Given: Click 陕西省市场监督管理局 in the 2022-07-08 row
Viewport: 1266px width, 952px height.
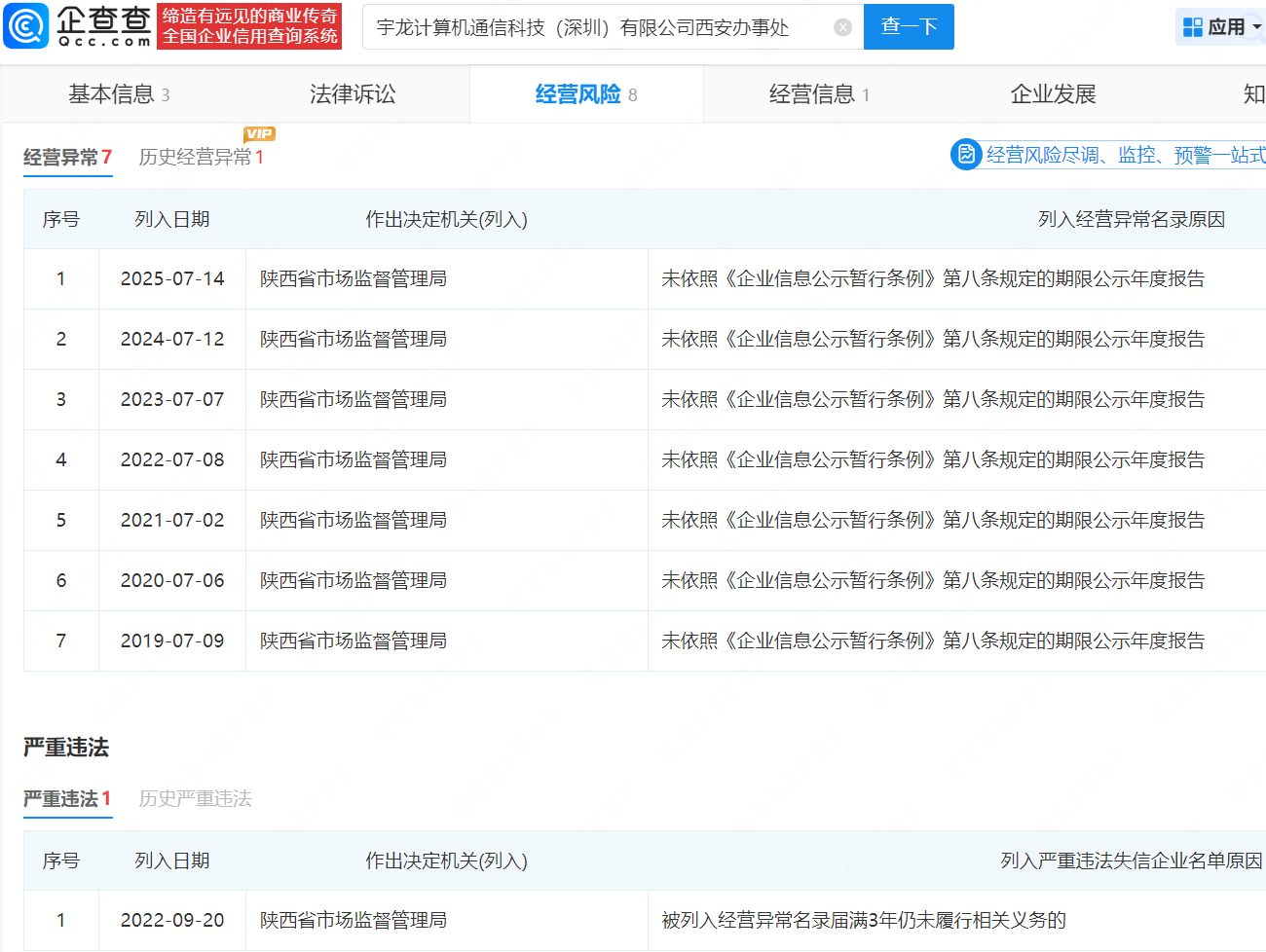Looking at the screenshot, I should click(x=354, y=460).
